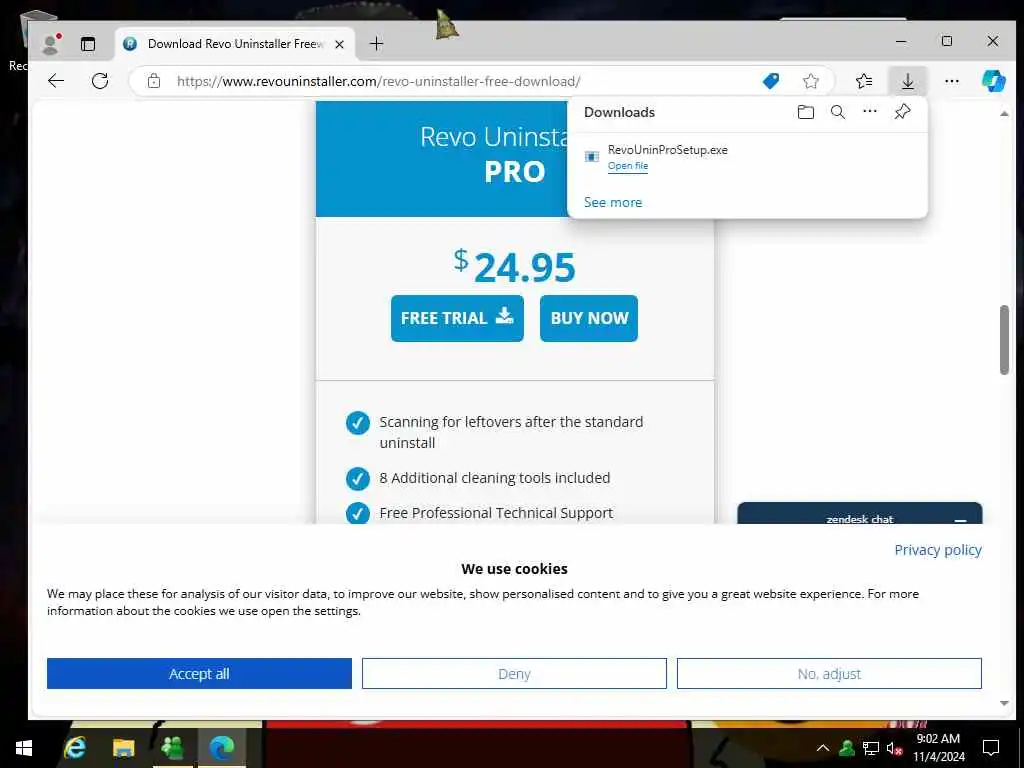
Task: Launch Internet Explorer from taskbar
Action: coord(74,747)
